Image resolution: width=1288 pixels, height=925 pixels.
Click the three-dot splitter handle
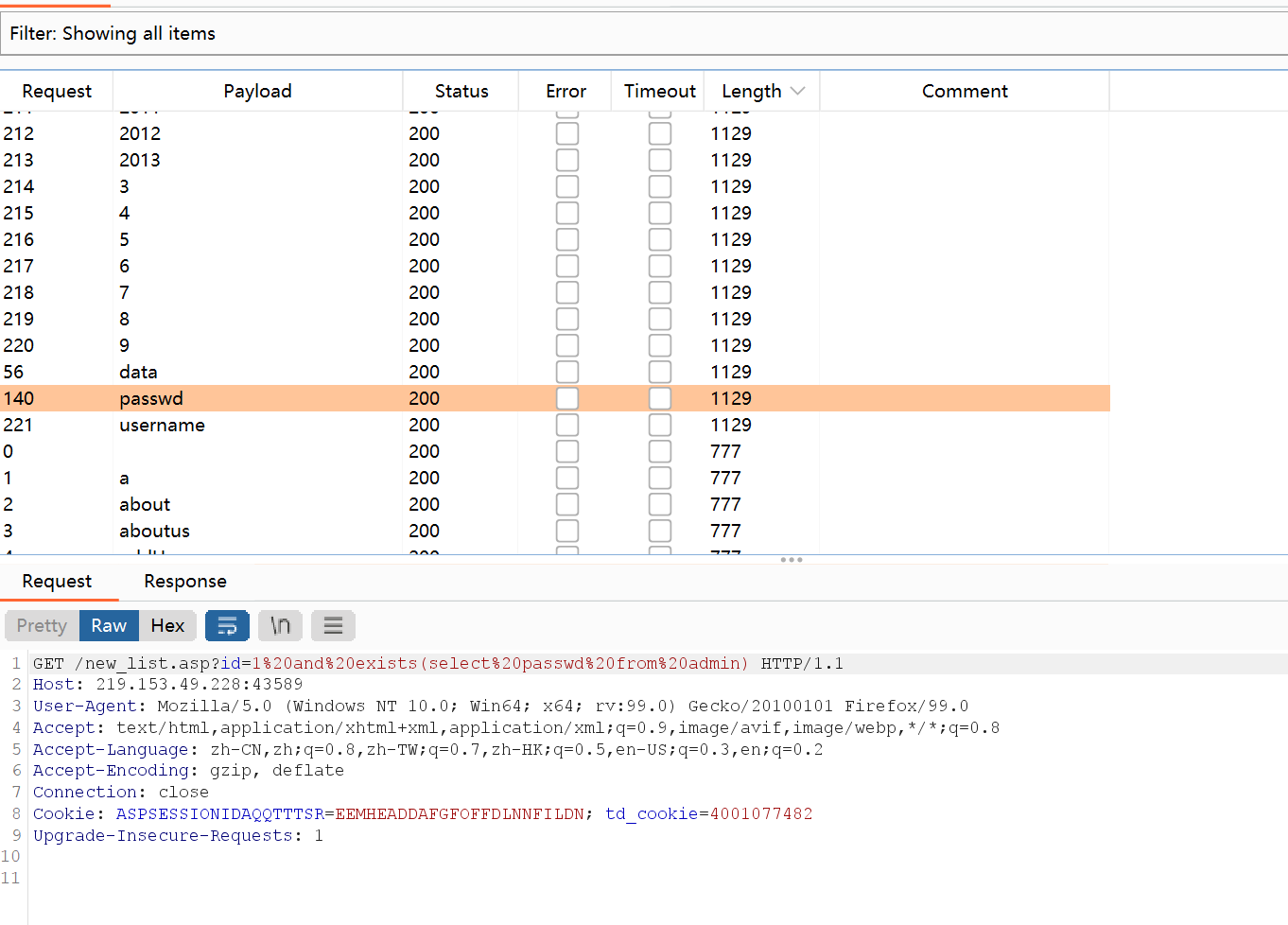792,560
